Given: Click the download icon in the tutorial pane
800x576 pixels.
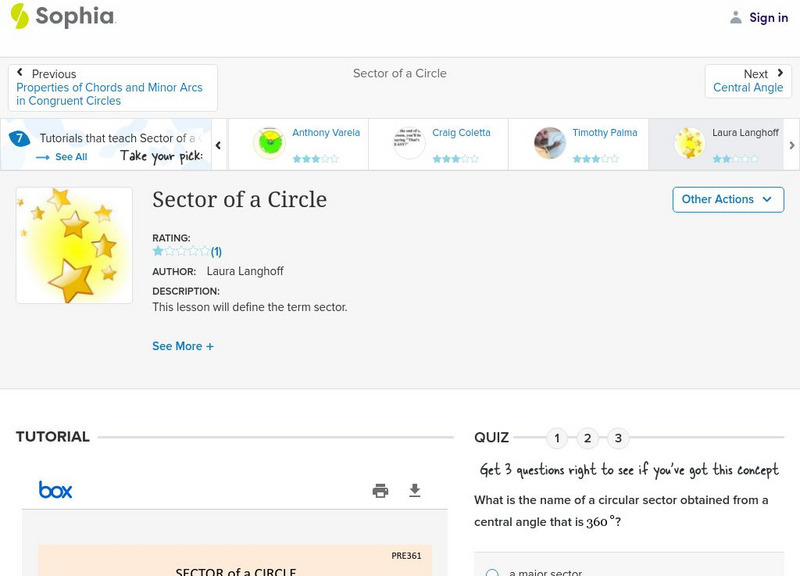Looking at the screenshot, I should point(414,490).
